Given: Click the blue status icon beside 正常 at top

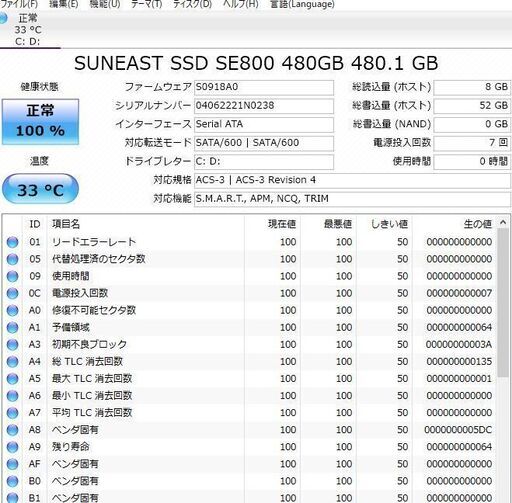Looking at the screenshot, I should coord(3,18).
